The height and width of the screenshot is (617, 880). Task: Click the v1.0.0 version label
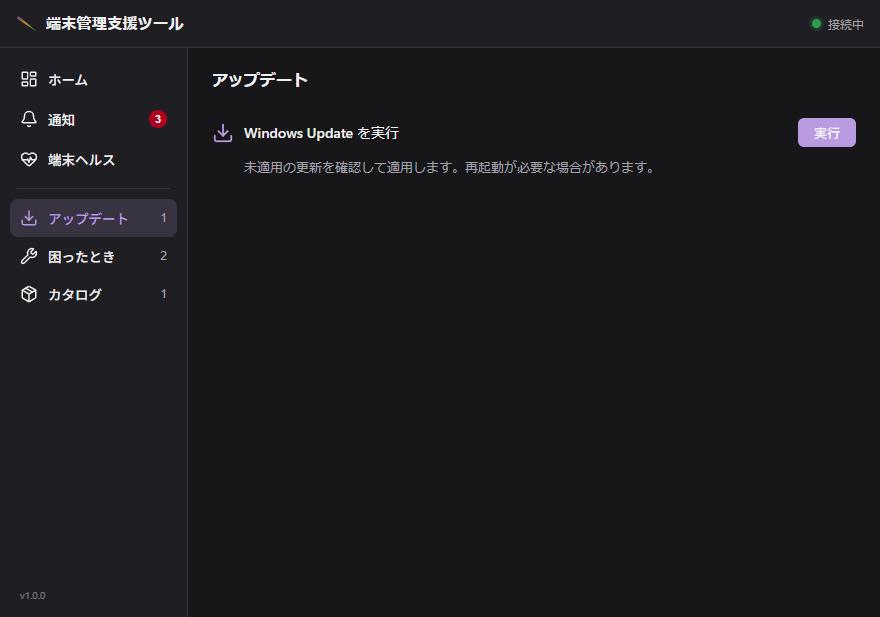pyautogui.click(x=33, y=596)
